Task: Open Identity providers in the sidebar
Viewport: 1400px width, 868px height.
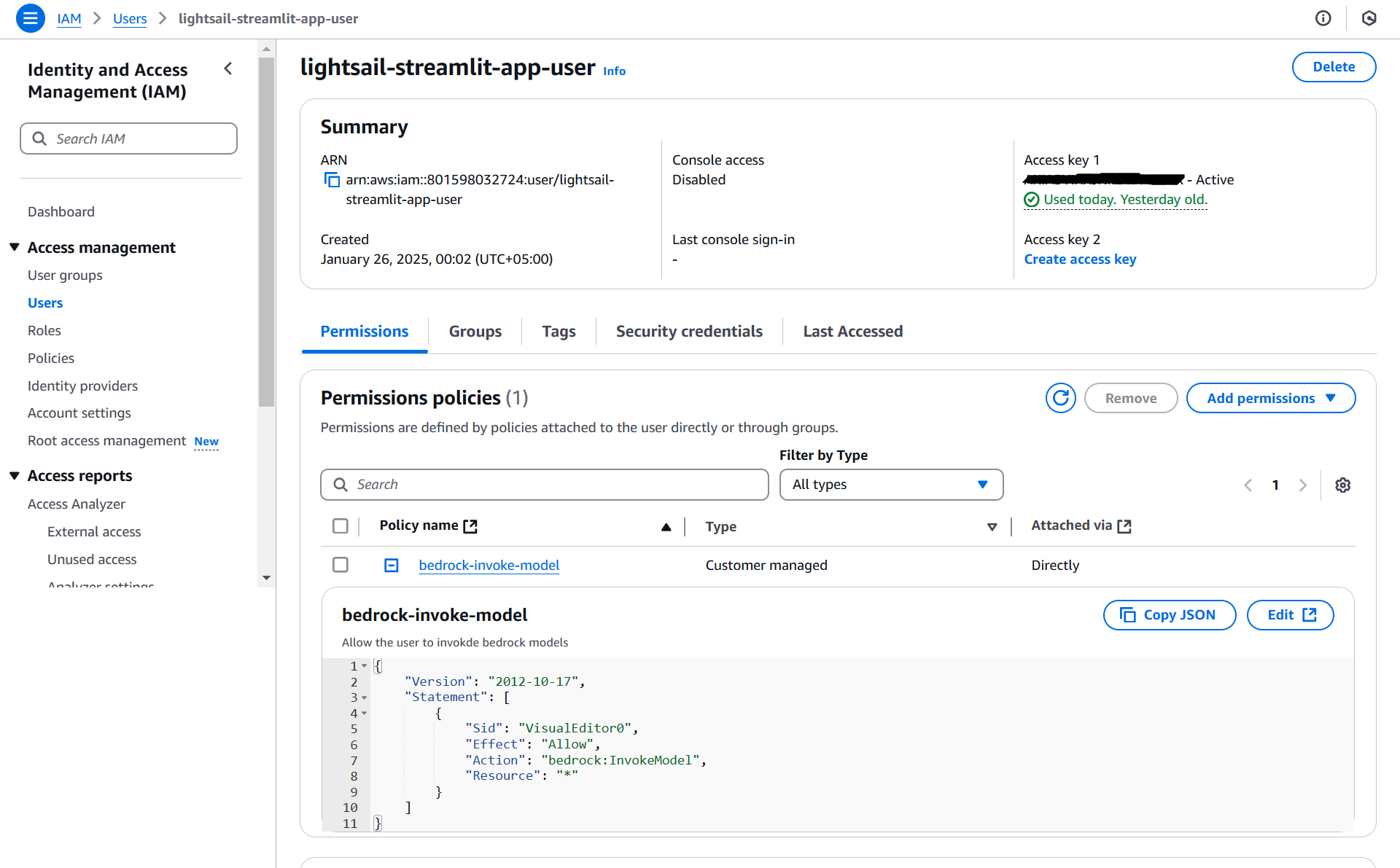Action: [x=82, y=386]
